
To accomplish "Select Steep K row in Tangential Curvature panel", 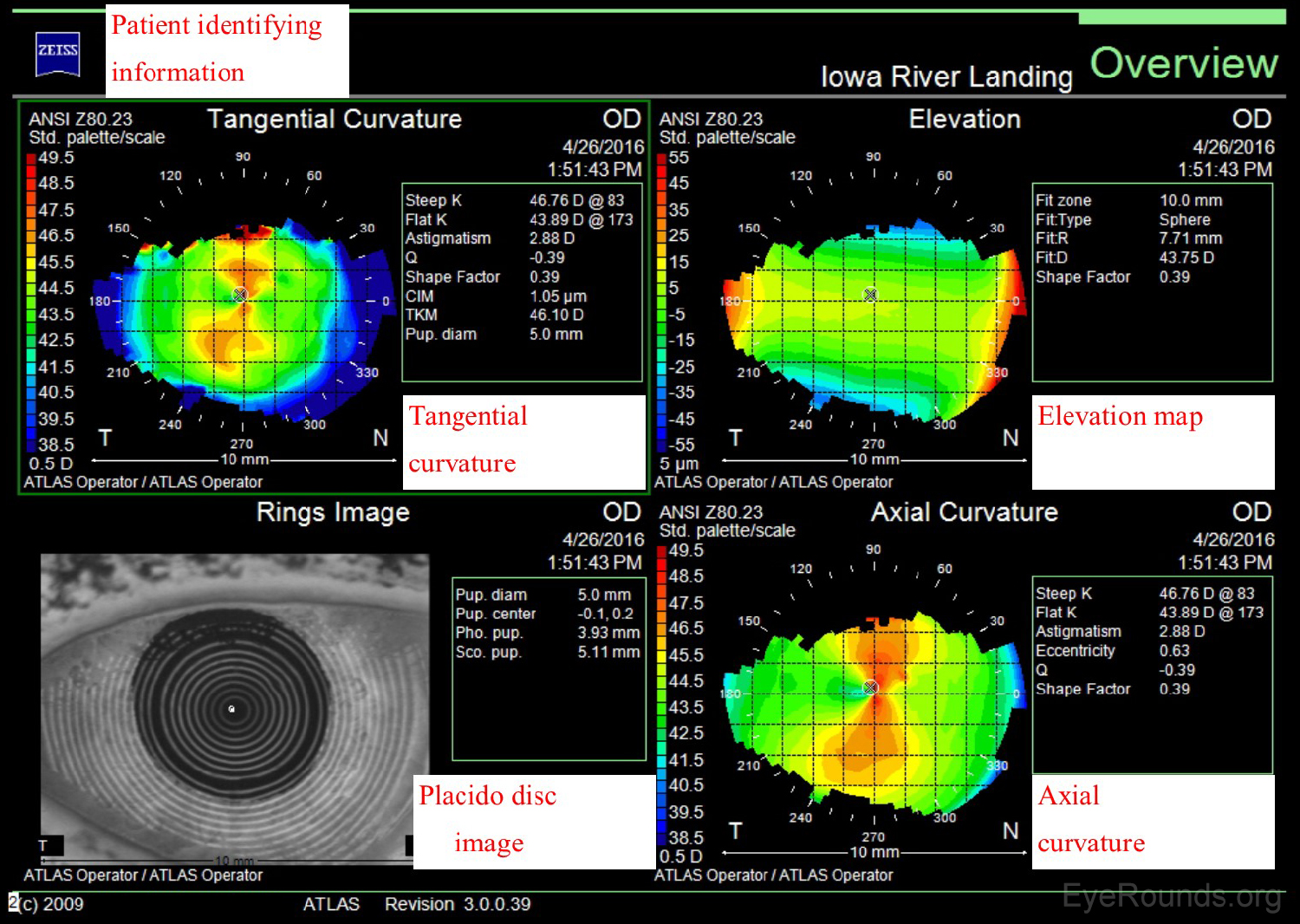I will (520, 200).
